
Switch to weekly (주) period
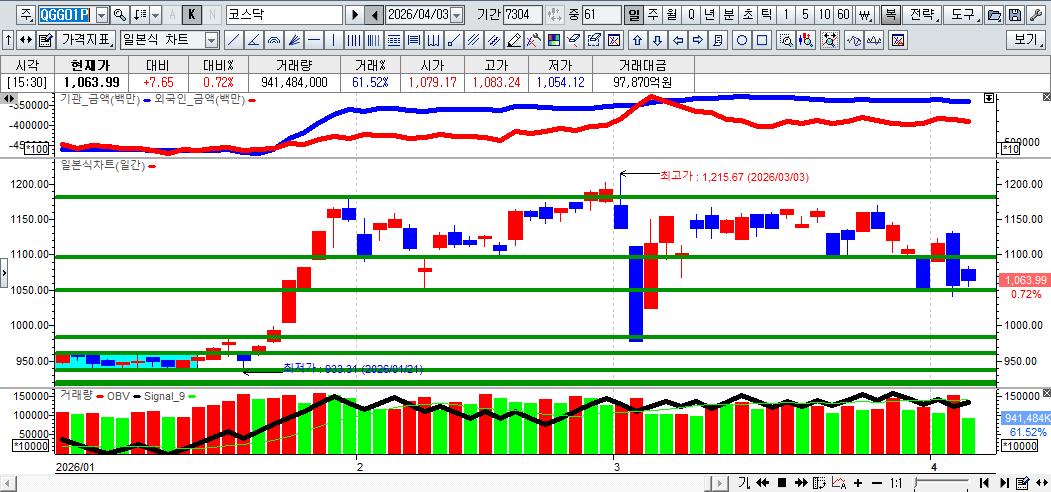tap(652, 15)
